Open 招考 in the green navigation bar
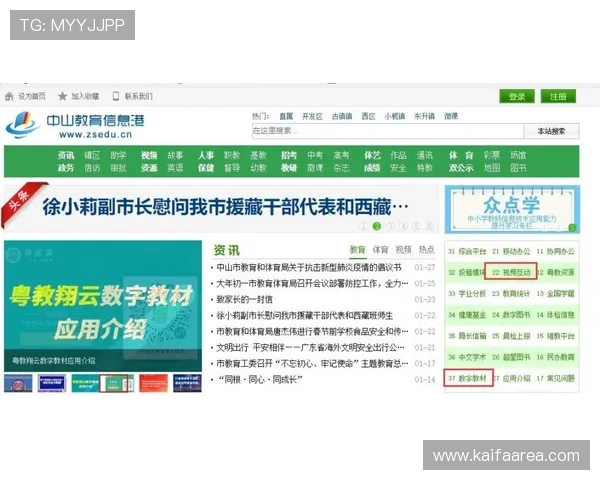 point(289,155)
